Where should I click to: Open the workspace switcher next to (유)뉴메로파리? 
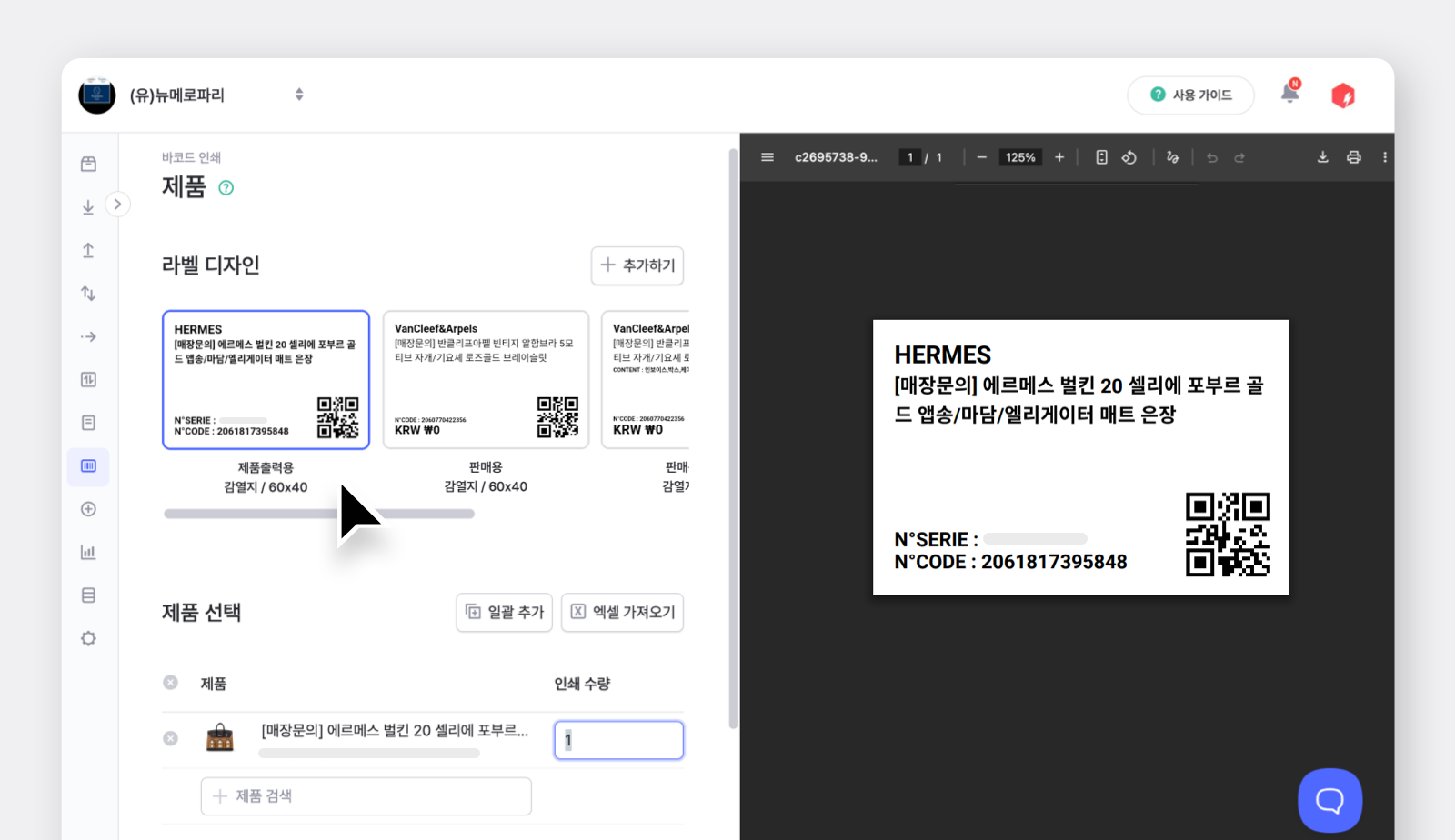coord(298,95)
